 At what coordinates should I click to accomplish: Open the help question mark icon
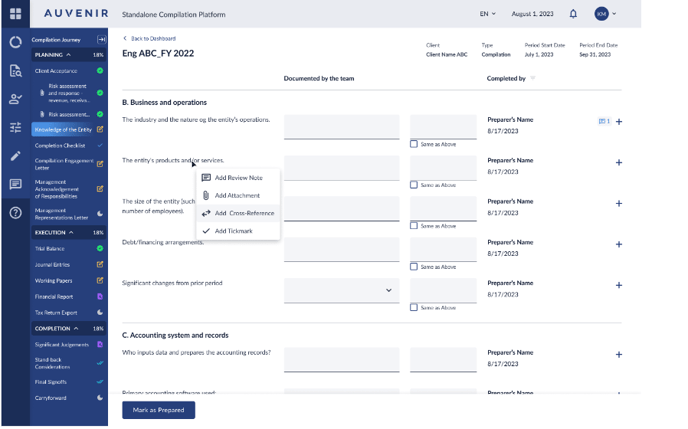15,213
